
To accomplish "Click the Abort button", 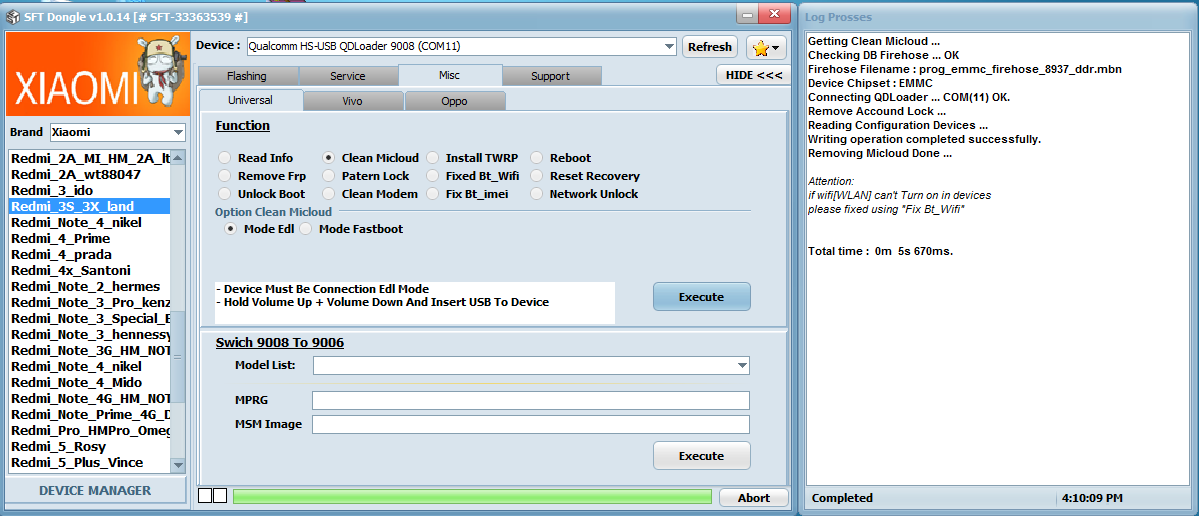I will [753, 498].
